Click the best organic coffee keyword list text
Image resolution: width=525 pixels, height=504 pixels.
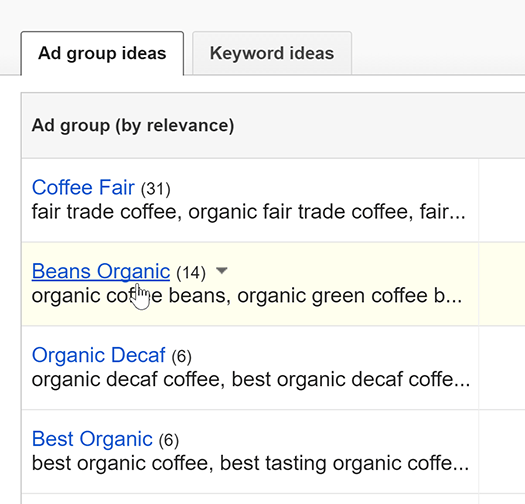(250, 463)
